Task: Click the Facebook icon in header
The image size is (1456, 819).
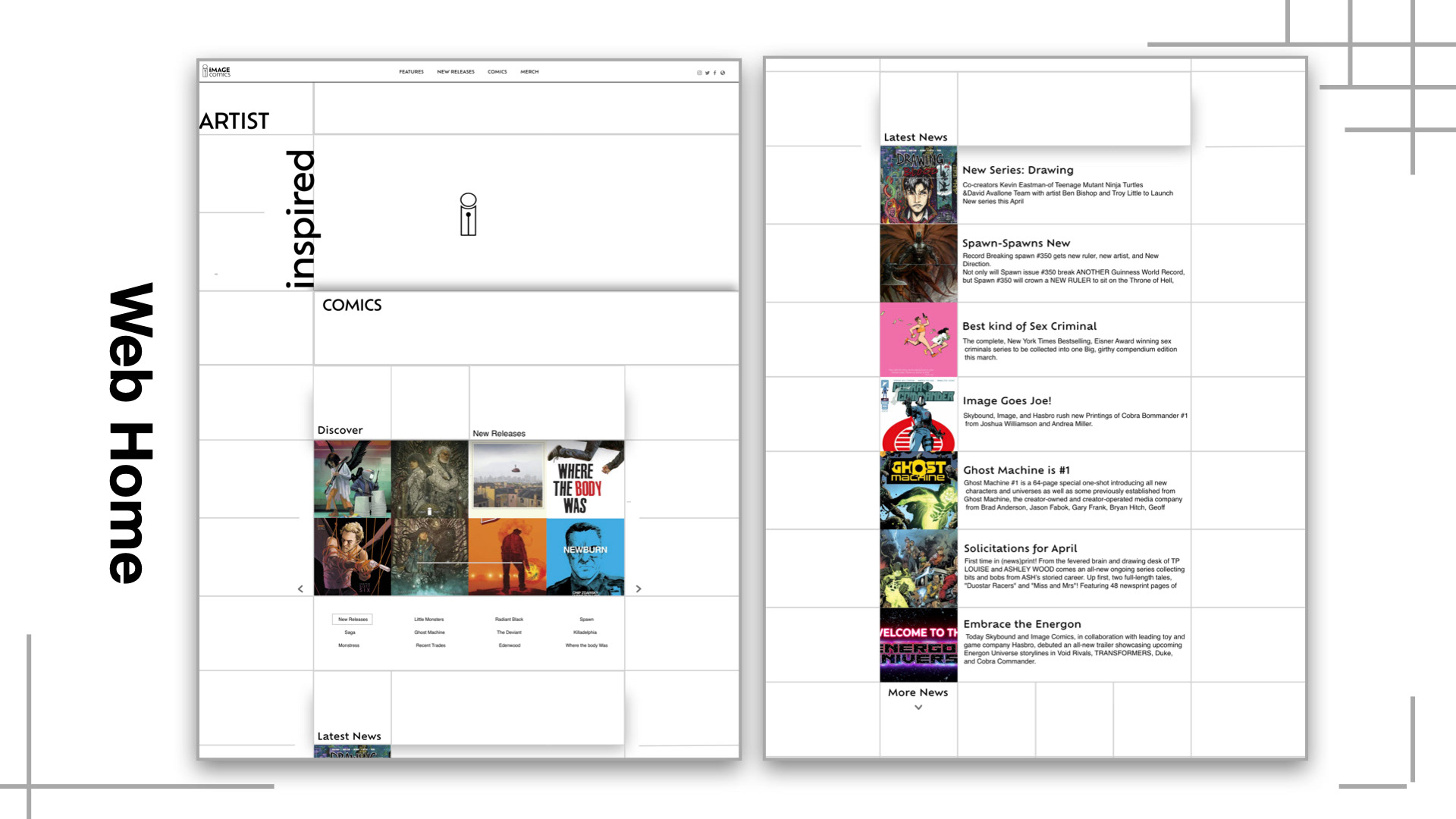Action: pyautogui.click(x=714, y=73)
